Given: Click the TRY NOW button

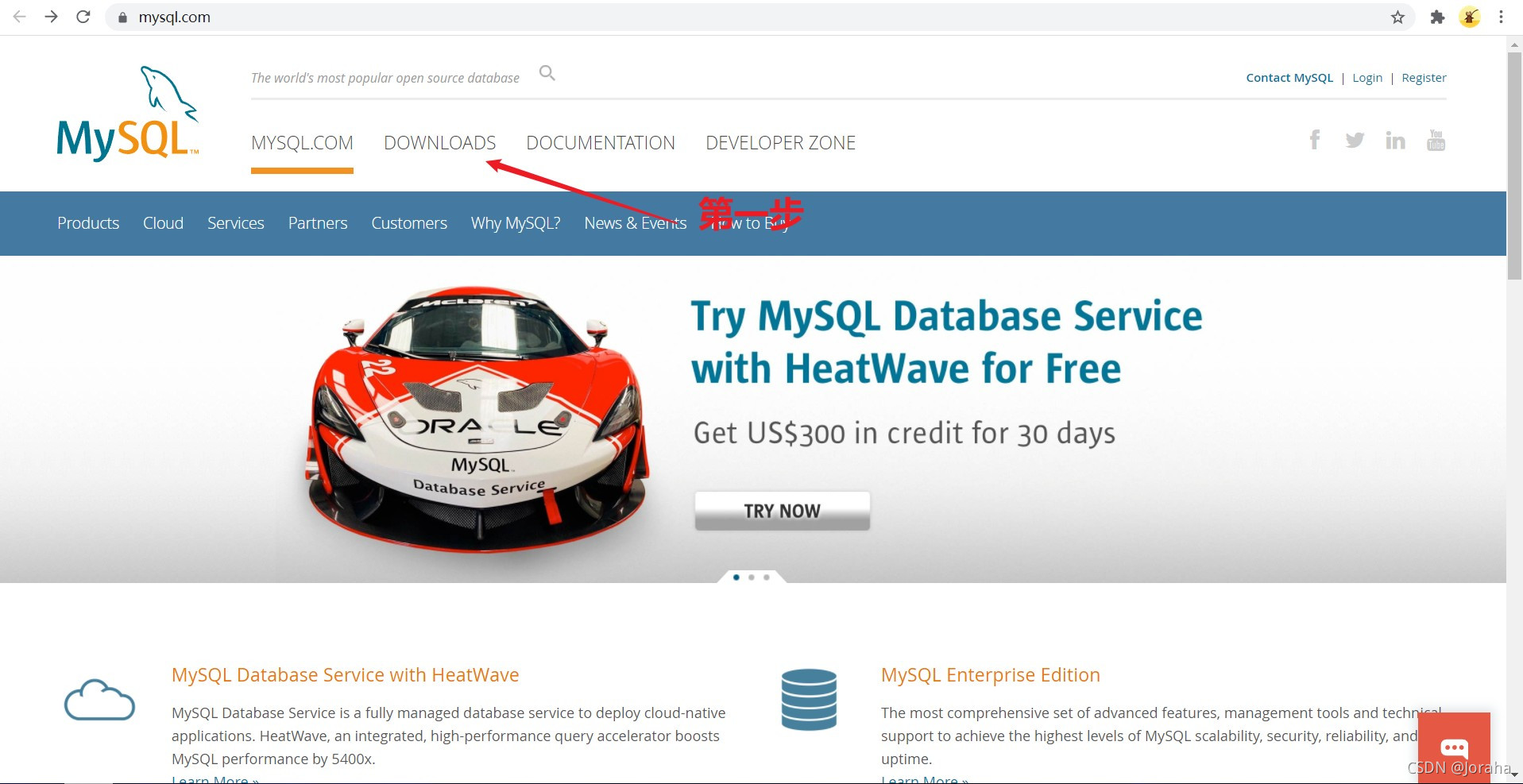Looking at the screenshot, I should pos(783,511).
